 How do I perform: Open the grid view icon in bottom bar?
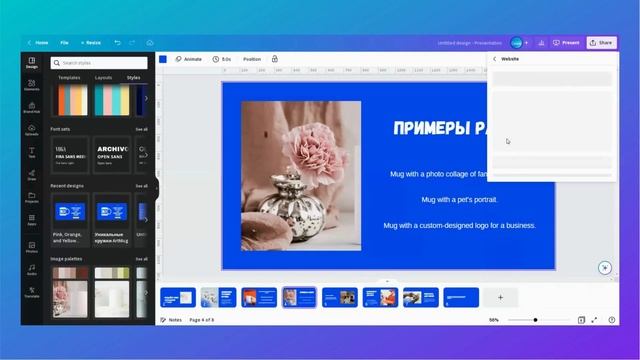pos(581,320)
